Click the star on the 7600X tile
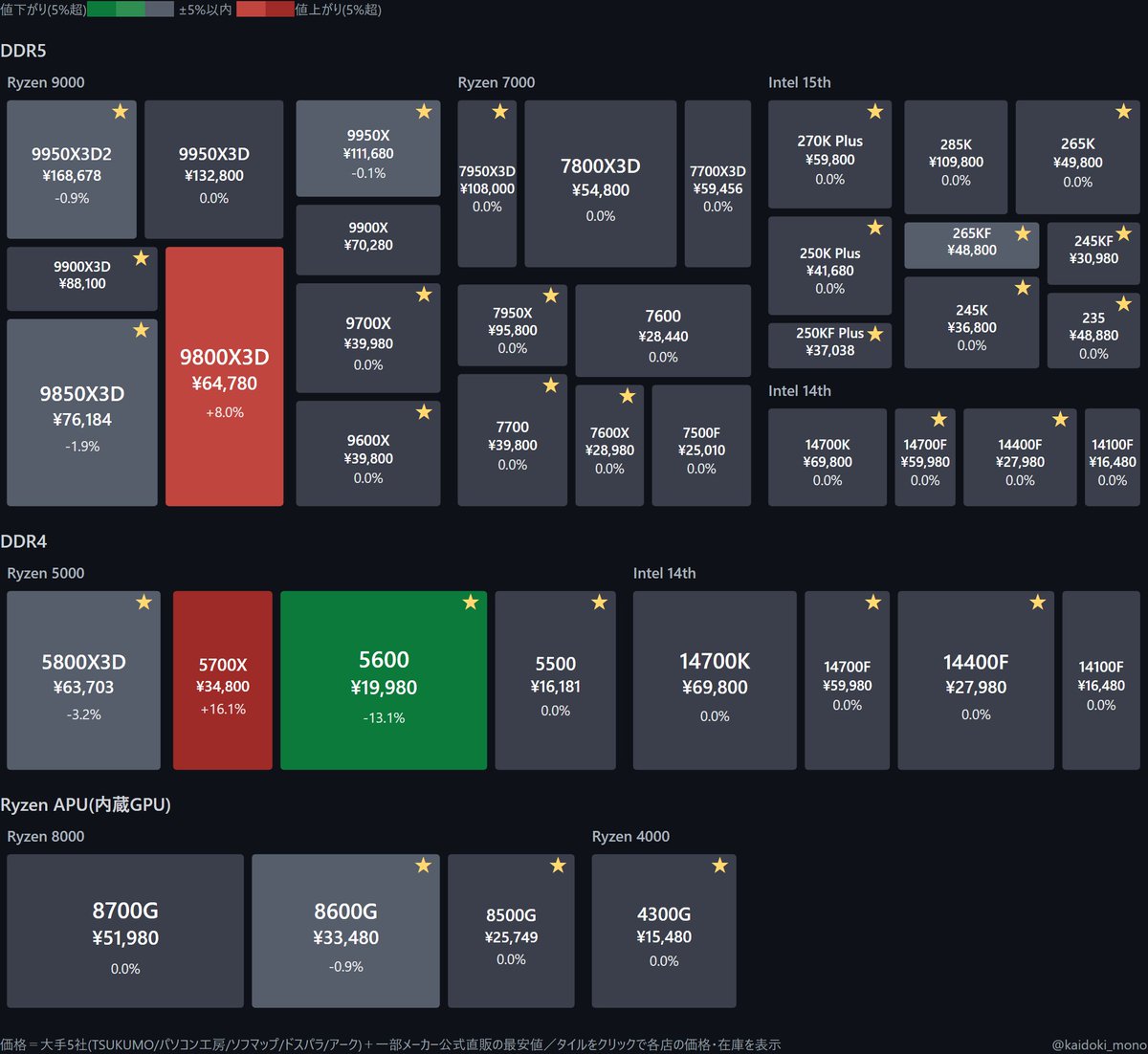 tap(627, 396)
